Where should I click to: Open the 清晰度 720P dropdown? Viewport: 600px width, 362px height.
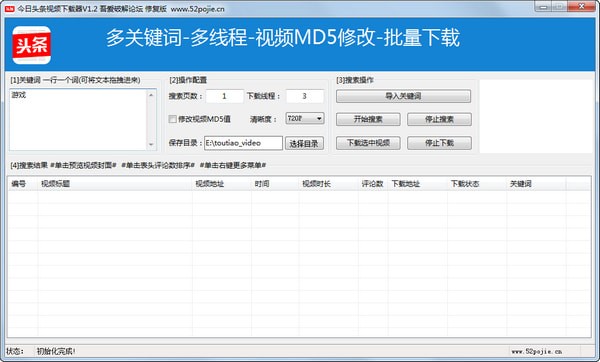tap(305, 119)
